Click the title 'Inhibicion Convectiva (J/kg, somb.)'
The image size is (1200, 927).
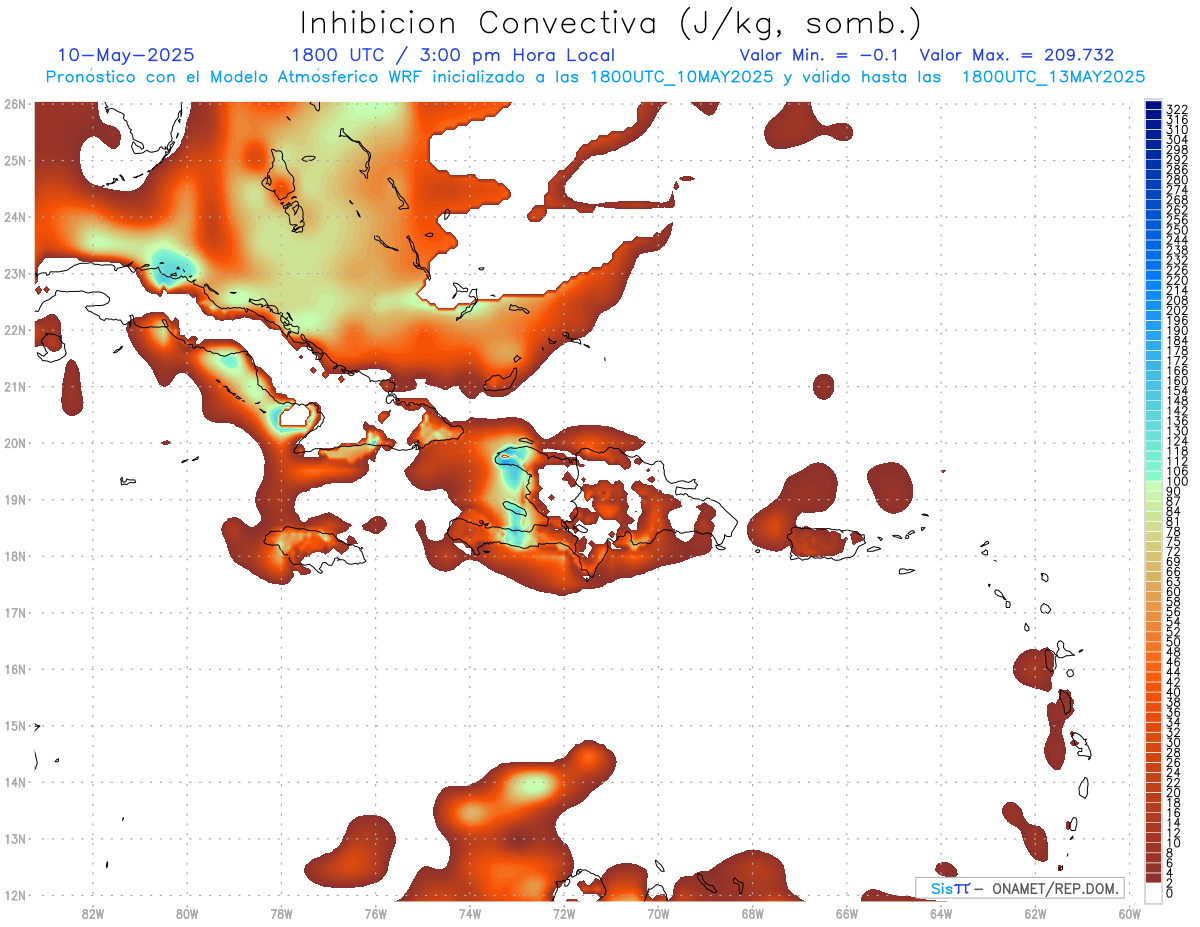[x=611, y=23]
